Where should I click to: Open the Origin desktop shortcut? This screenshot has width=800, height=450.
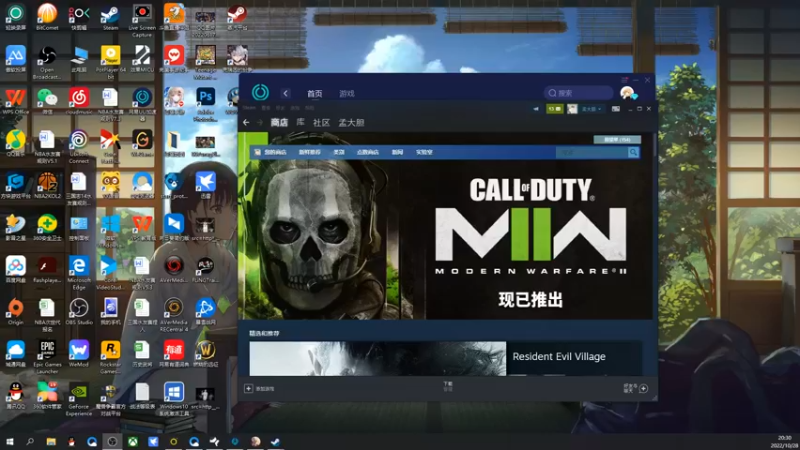tap(15, 311)
